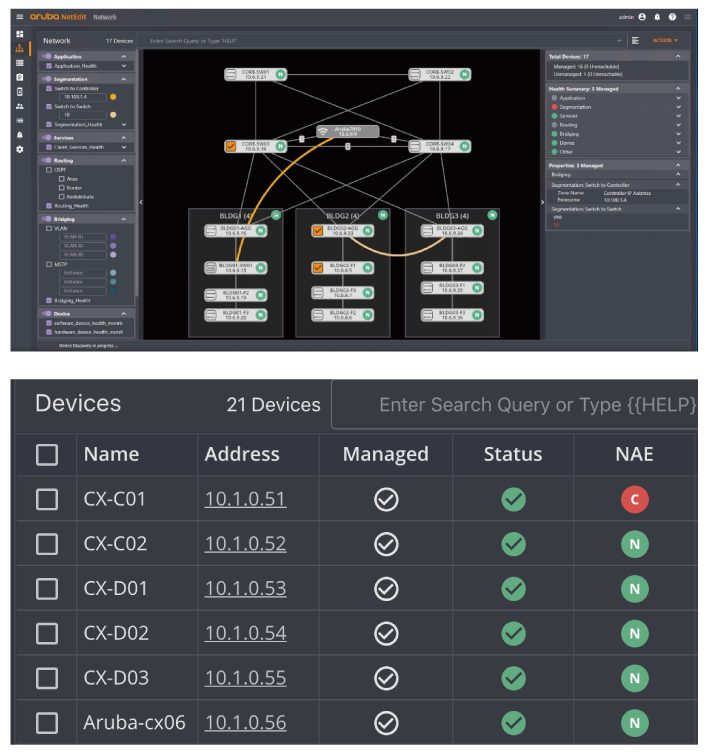The image size is (710, 756).
Task: Open the hamburger menu beside the Aruba NetEdit logo
Action: (x=19, y=17)
